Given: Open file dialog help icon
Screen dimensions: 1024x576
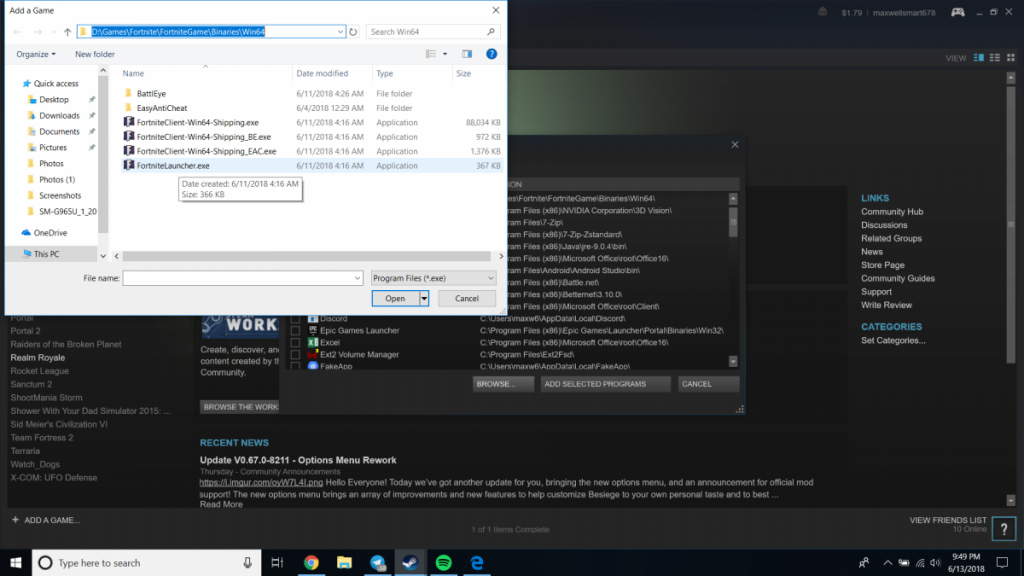Looking at the screenshot, I should point(492,54).
